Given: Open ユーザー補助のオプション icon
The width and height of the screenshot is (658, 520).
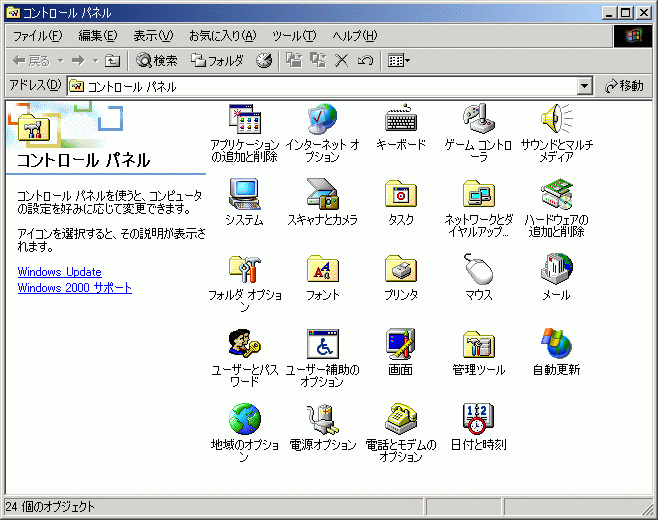Looking at the screenshot, I should (x=322, y=344).
